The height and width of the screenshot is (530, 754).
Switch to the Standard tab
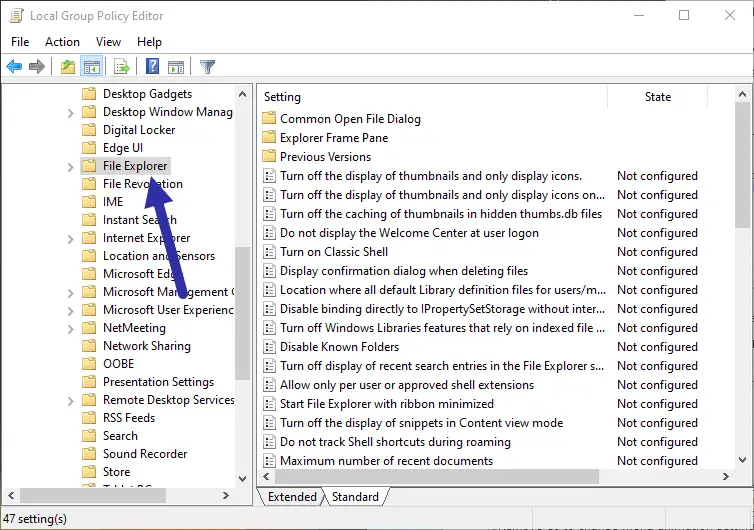(x=355, y=496)
